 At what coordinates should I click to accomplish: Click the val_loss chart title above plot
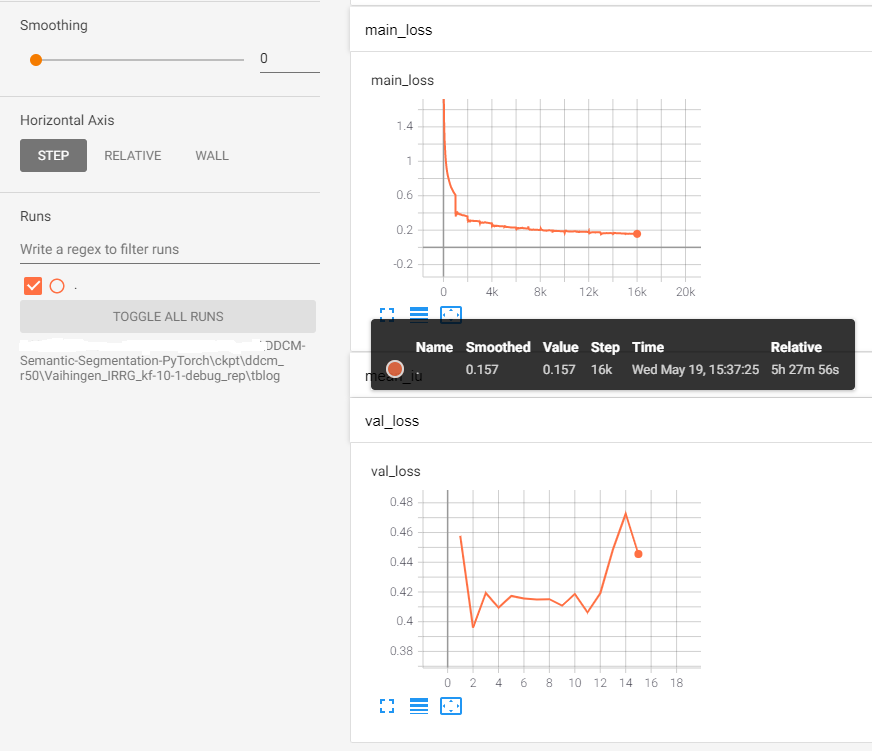(395, 472)
